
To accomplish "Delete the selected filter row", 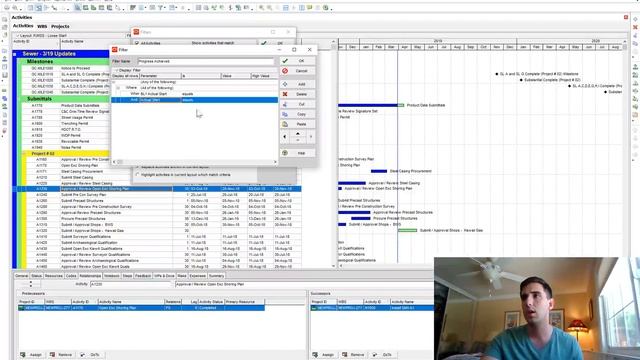I will click(x=297, y=94).
